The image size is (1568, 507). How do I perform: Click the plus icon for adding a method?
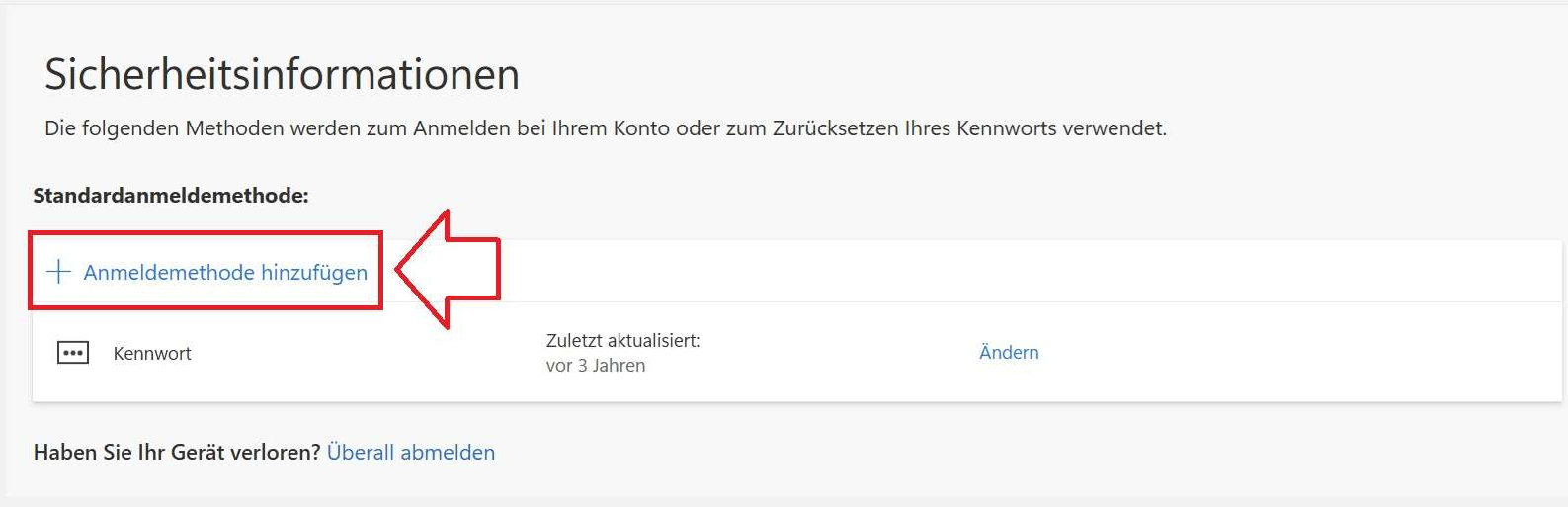coord(59,272)
